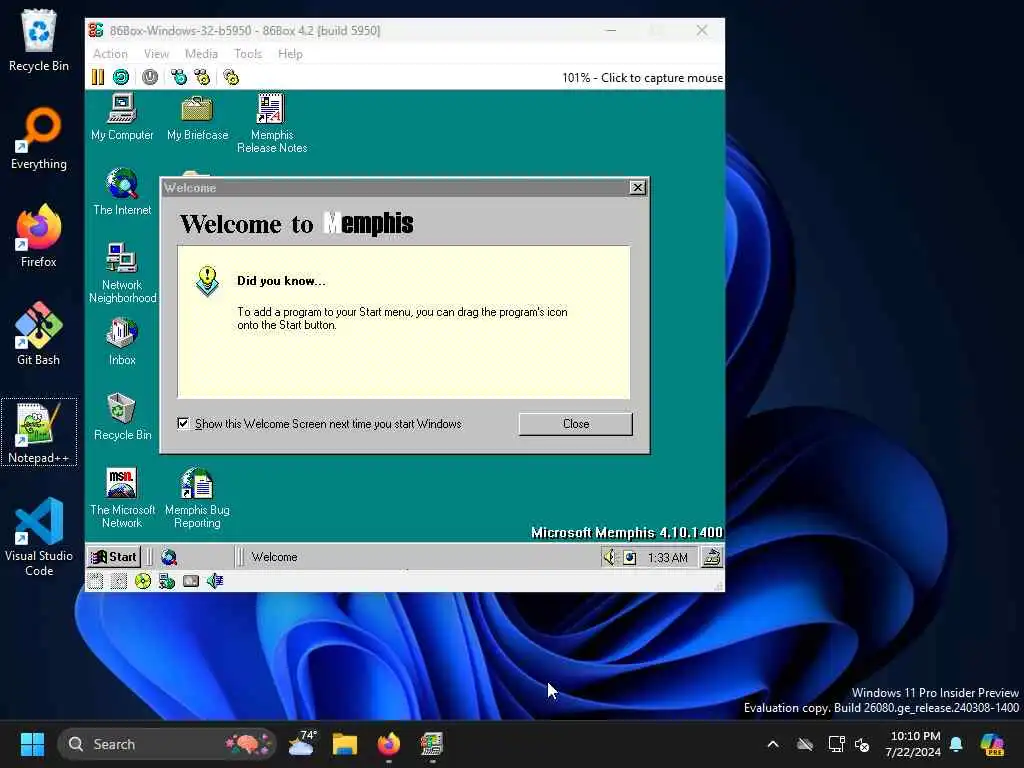Open Copilot Preview icon on taskbar
Screen dimensions: 1024x768
click(x=992, y=744)
